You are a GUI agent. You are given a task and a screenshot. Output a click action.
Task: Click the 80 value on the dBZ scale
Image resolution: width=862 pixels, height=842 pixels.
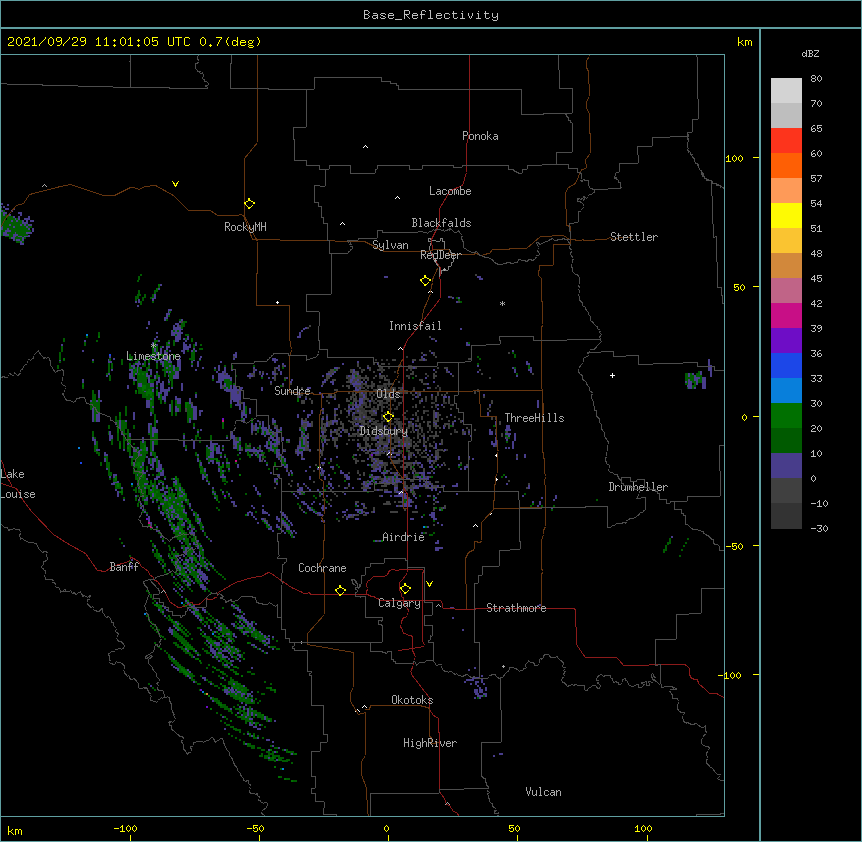[x=816, y=79]
